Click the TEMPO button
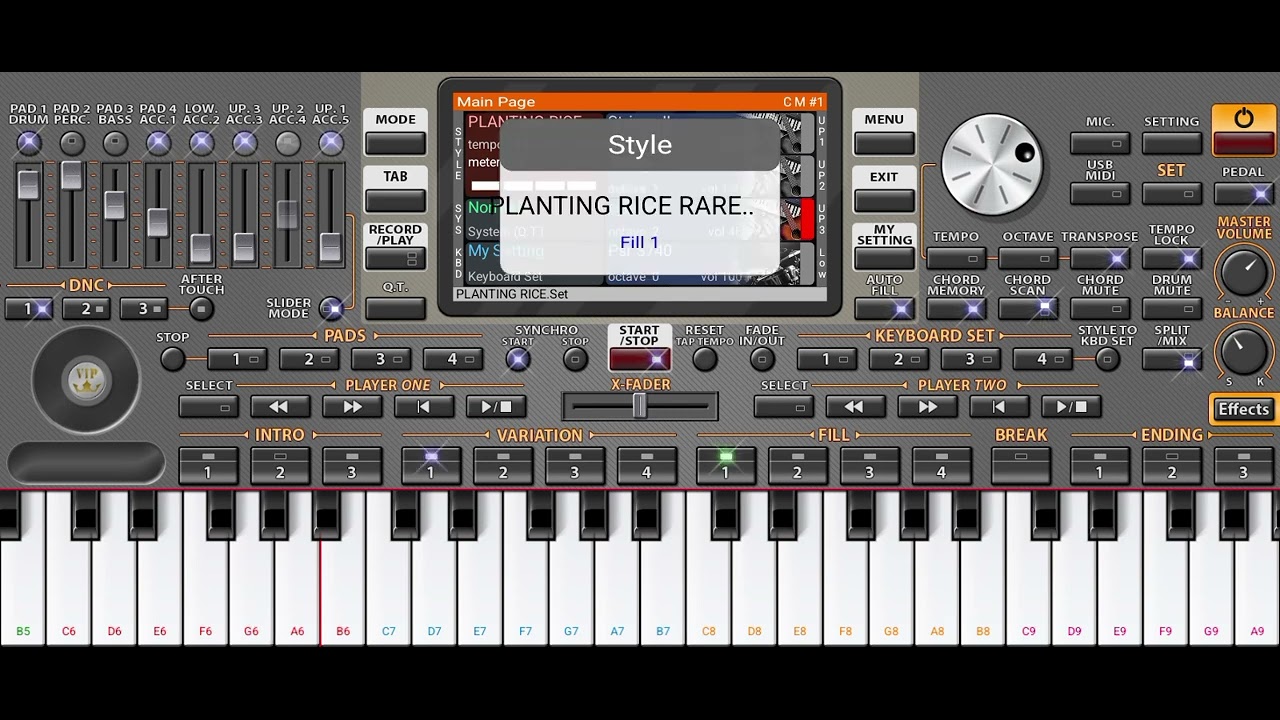 coord(956,259)
